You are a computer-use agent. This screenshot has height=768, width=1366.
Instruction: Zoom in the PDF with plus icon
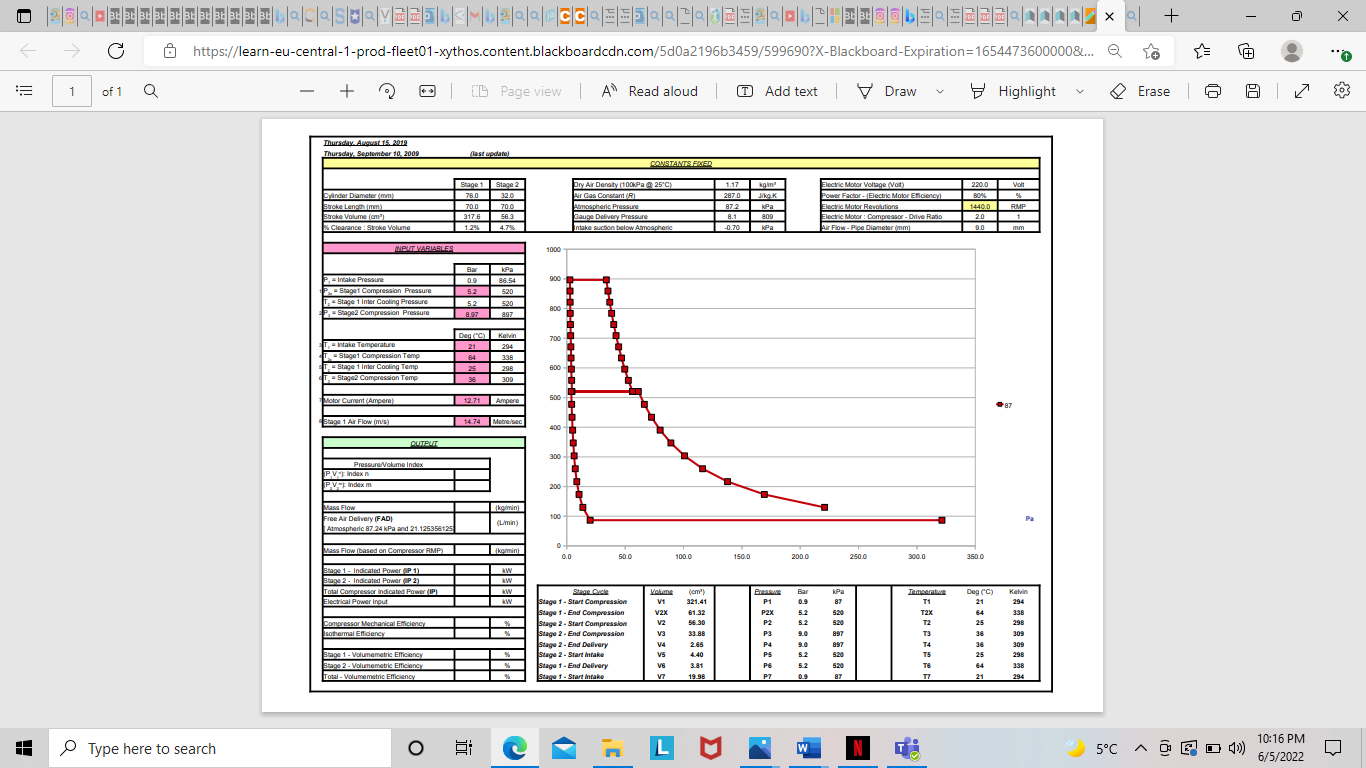click(347, 91)
